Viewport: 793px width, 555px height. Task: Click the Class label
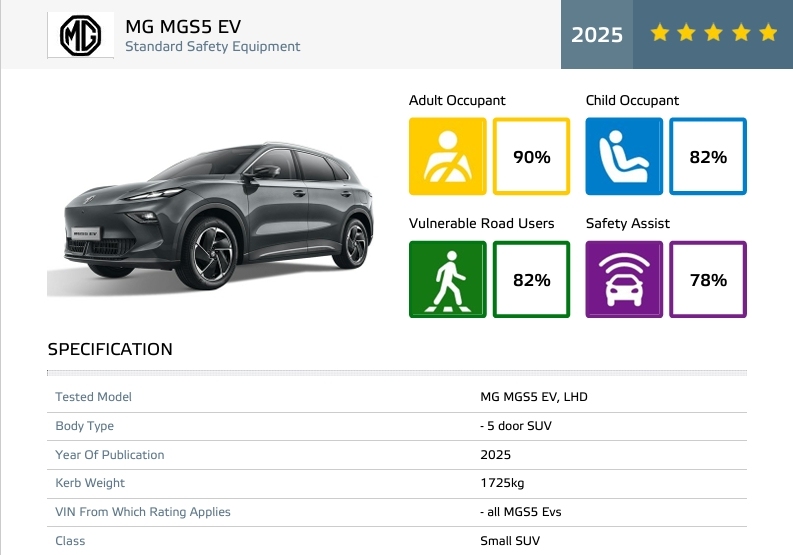click(70, 541)
